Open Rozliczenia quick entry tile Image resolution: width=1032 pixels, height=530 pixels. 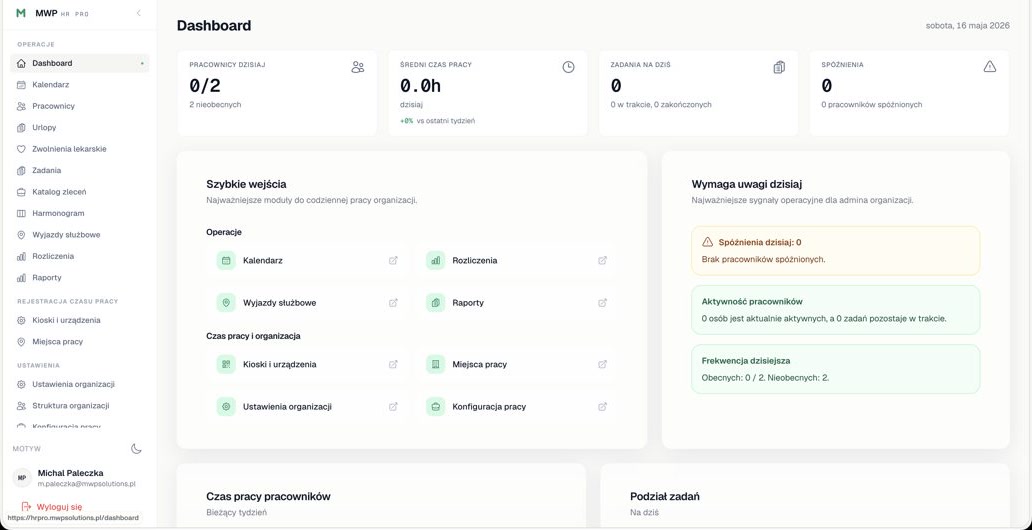(x=517, y=261)
